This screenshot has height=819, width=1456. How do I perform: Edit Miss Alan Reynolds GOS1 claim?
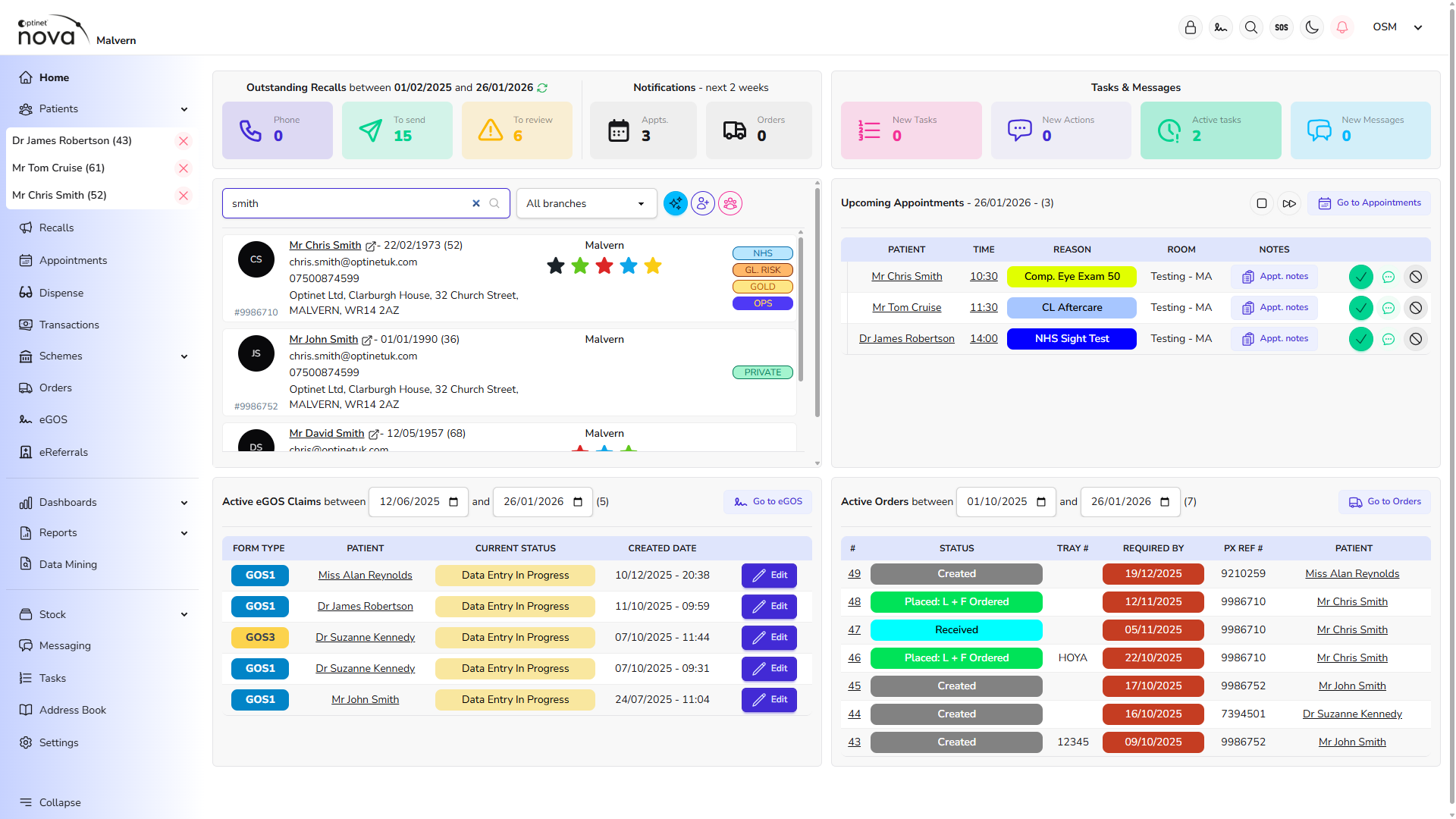coord(769,575)
